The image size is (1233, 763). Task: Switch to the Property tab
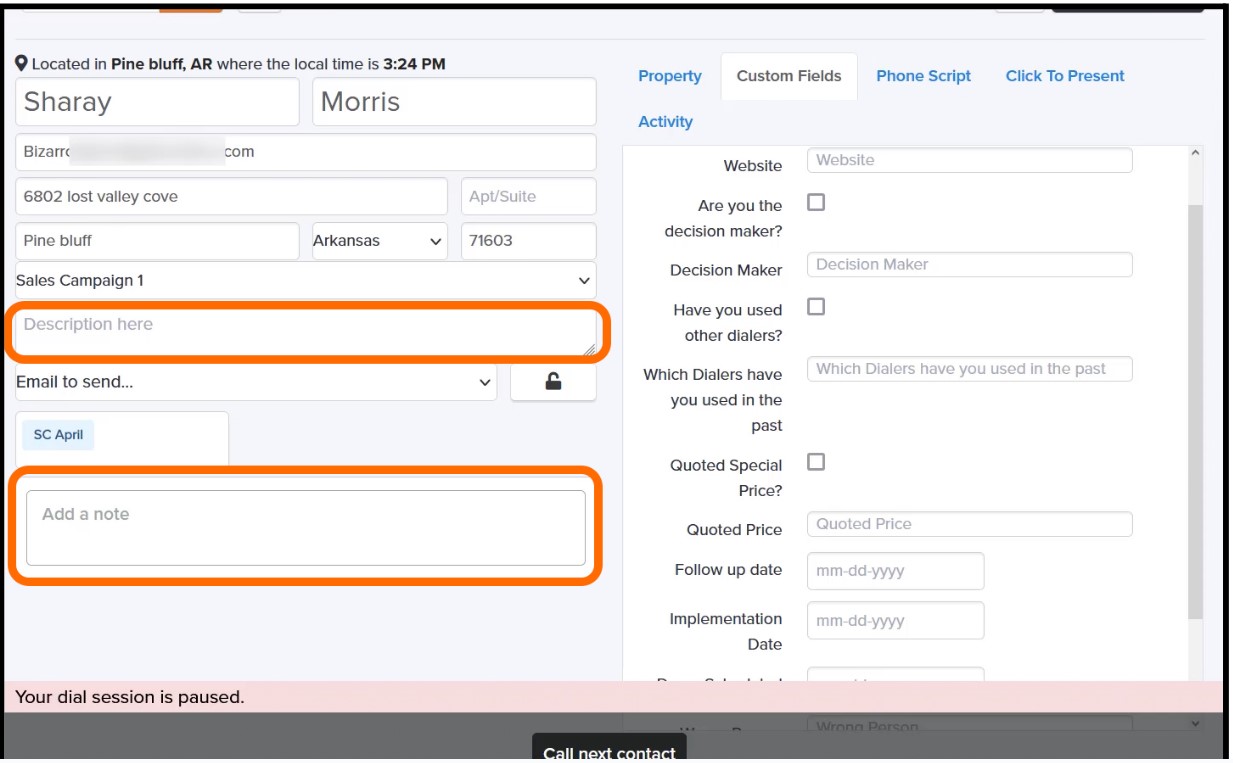click(670, 76)
